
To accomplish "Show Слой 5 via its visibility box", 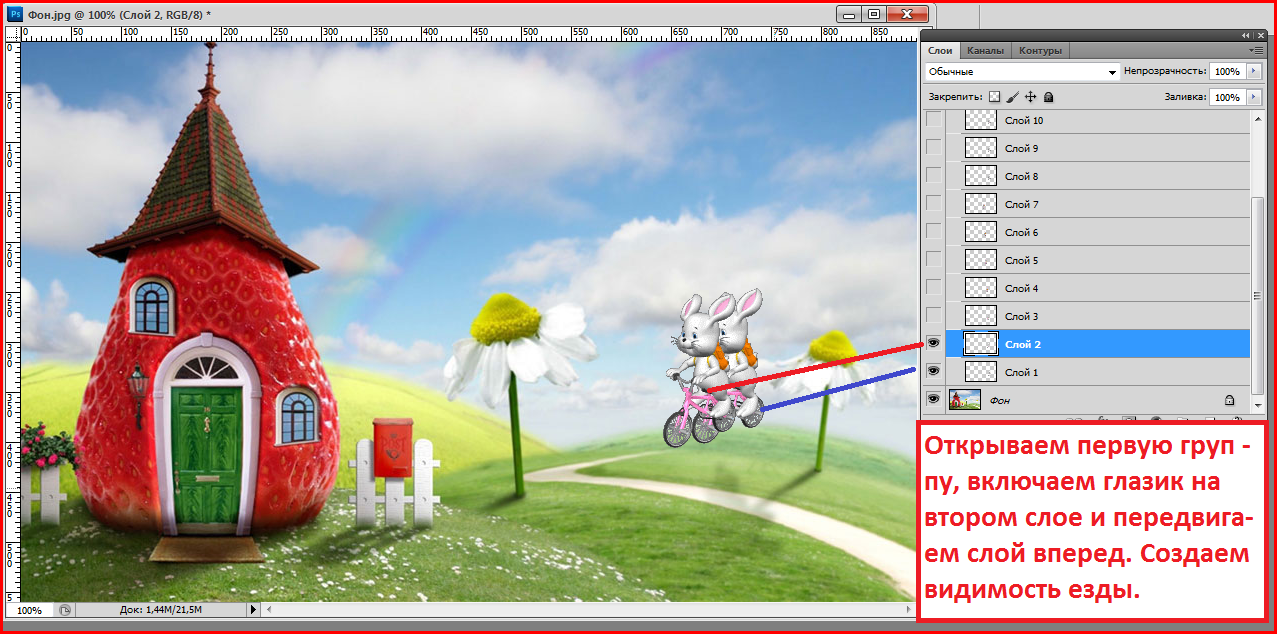I will [x=933, y=260].
